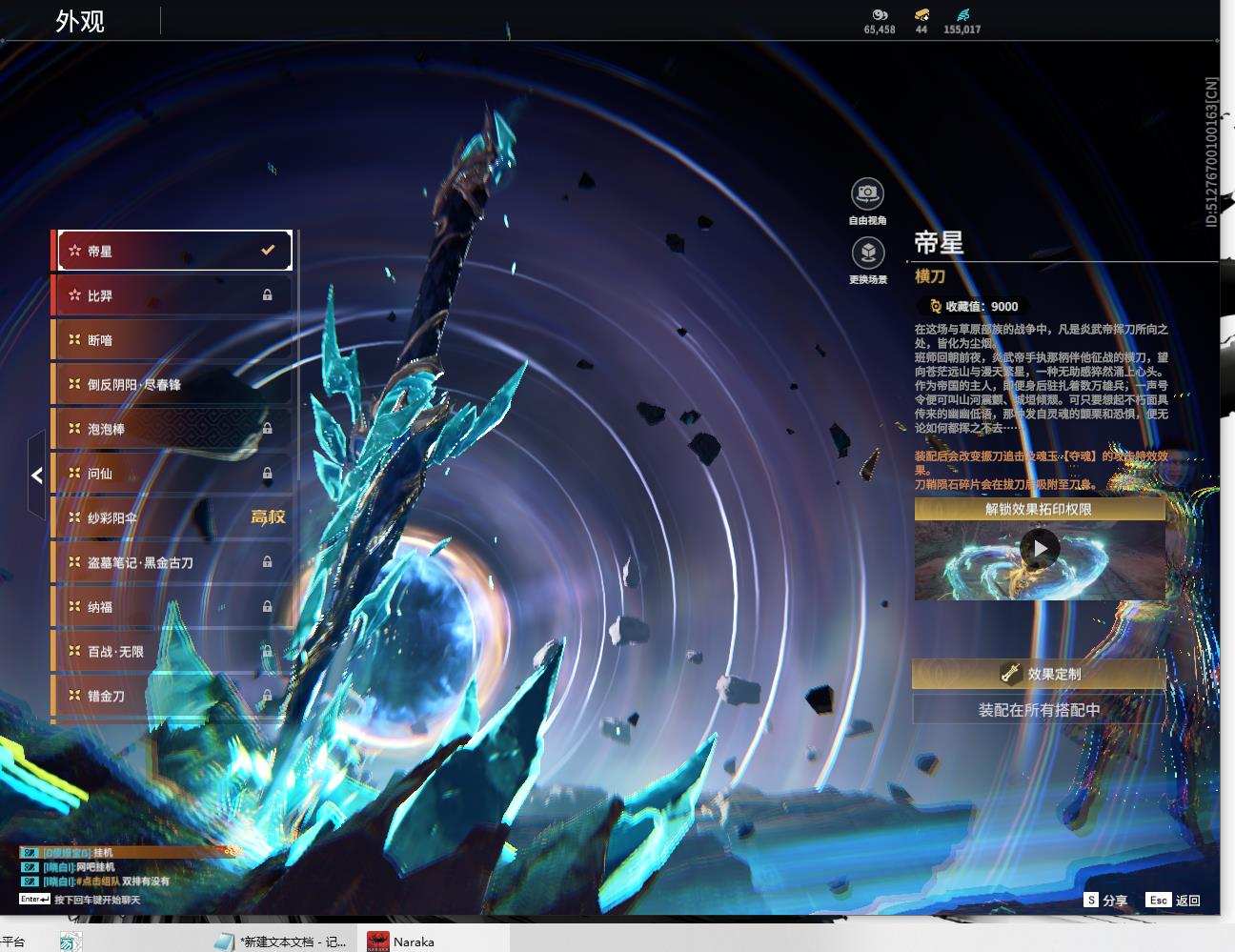
Task: Click the red star icon beside 比羿
Action: (x=74, y=295)
